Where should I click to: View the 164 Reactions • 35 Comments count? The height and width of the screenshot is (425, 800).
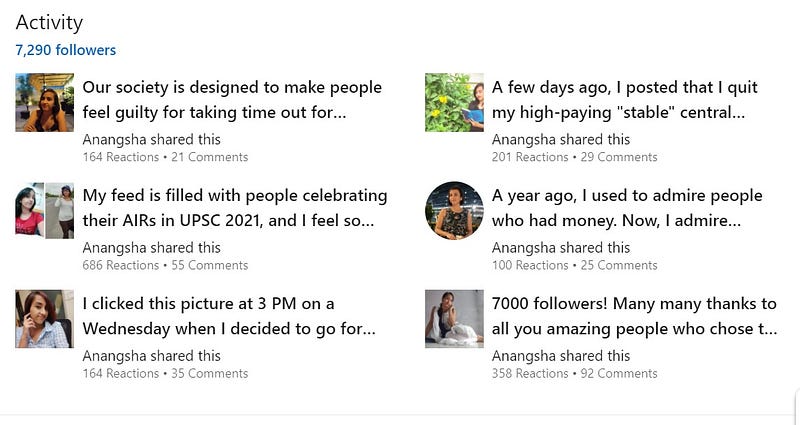click(x=165, y=374)
